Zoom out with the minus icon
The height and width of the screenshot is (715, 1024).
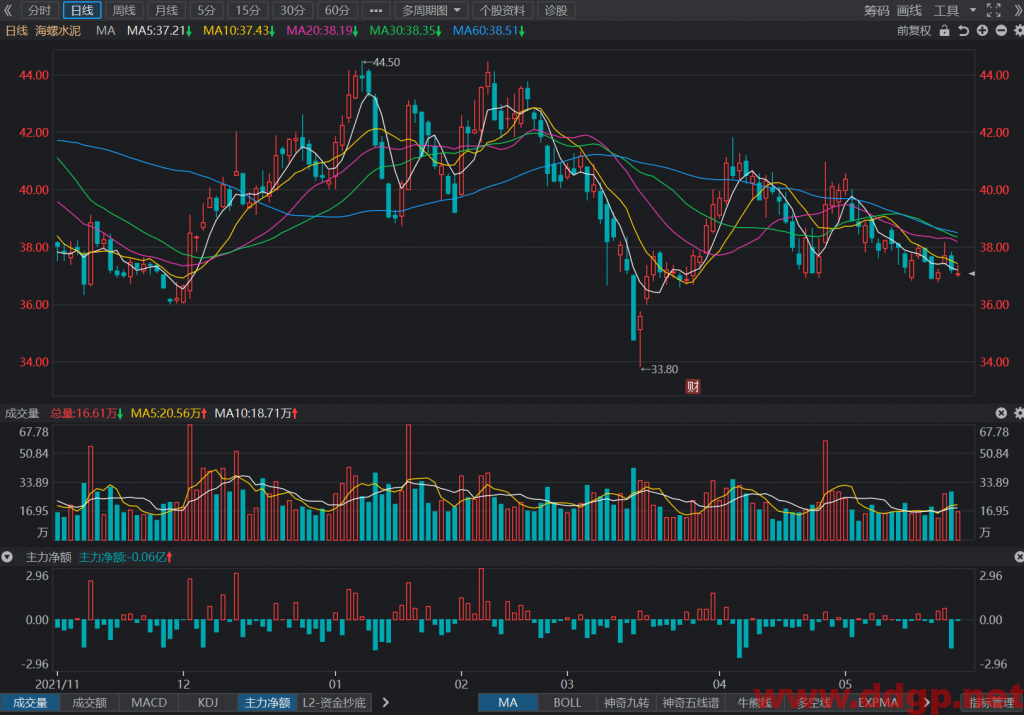1001,31
